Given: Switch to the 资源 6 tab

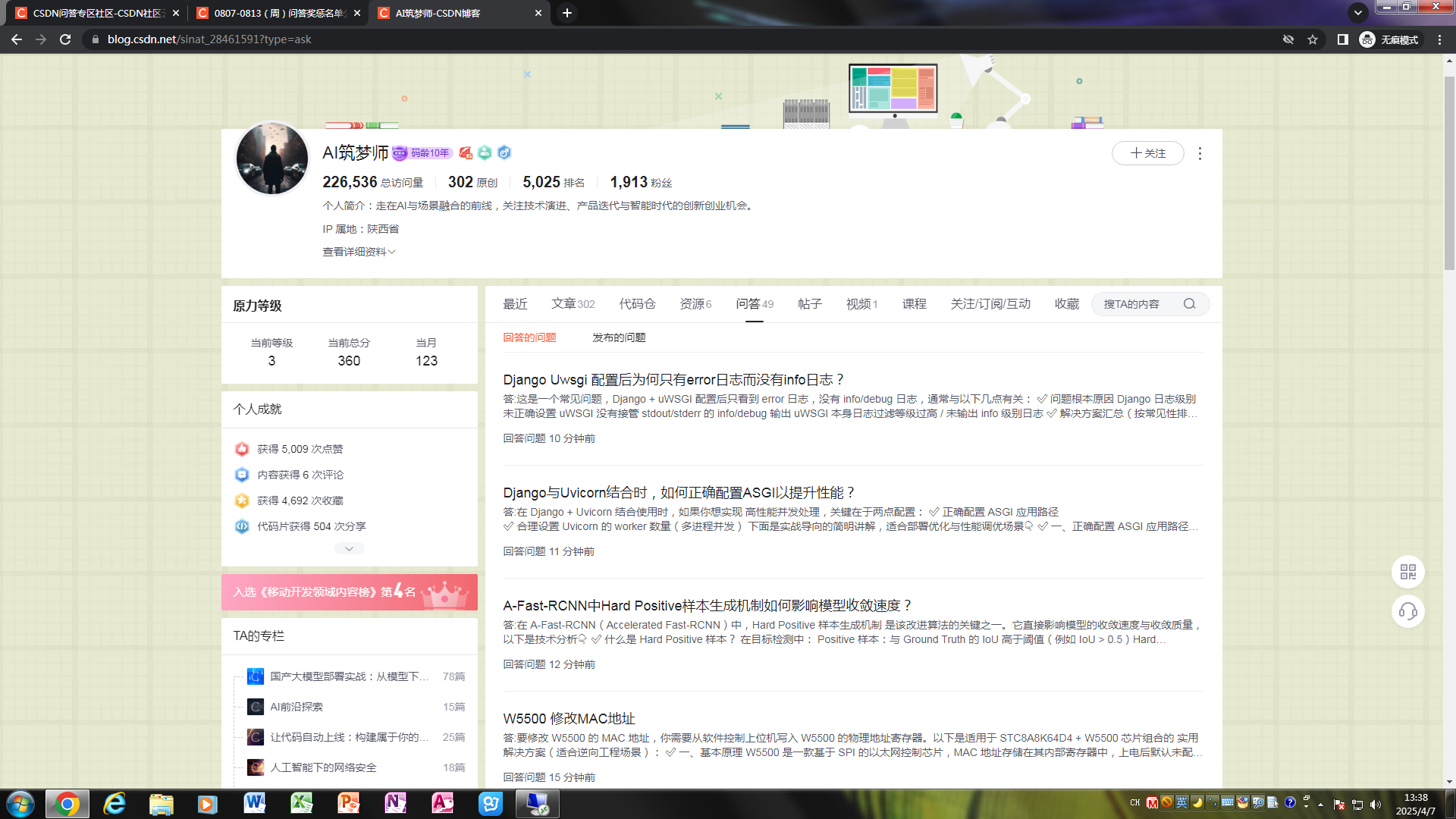Looking at the screenshot, I should pos(695,304).
